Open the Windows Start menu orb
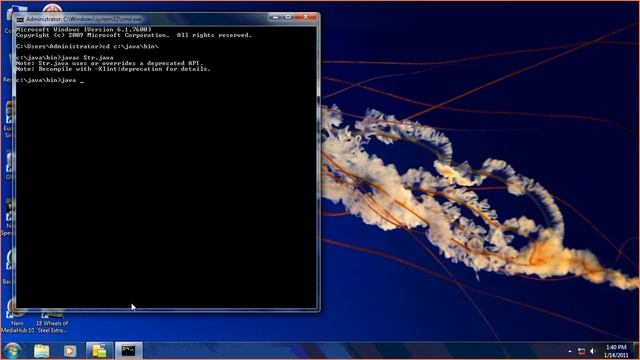Screen dimensions: 640x360 point(12,351)
